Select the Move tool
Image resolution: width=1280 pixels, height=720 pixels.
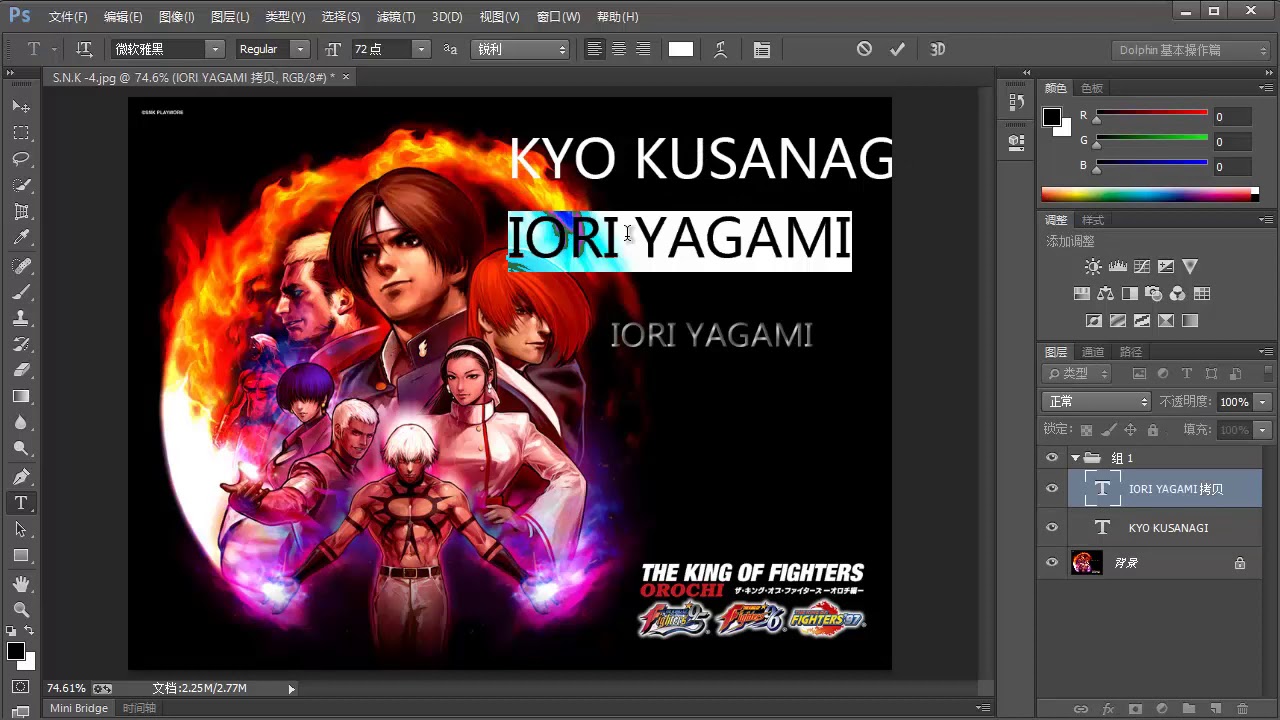click(x=21, y=106)
